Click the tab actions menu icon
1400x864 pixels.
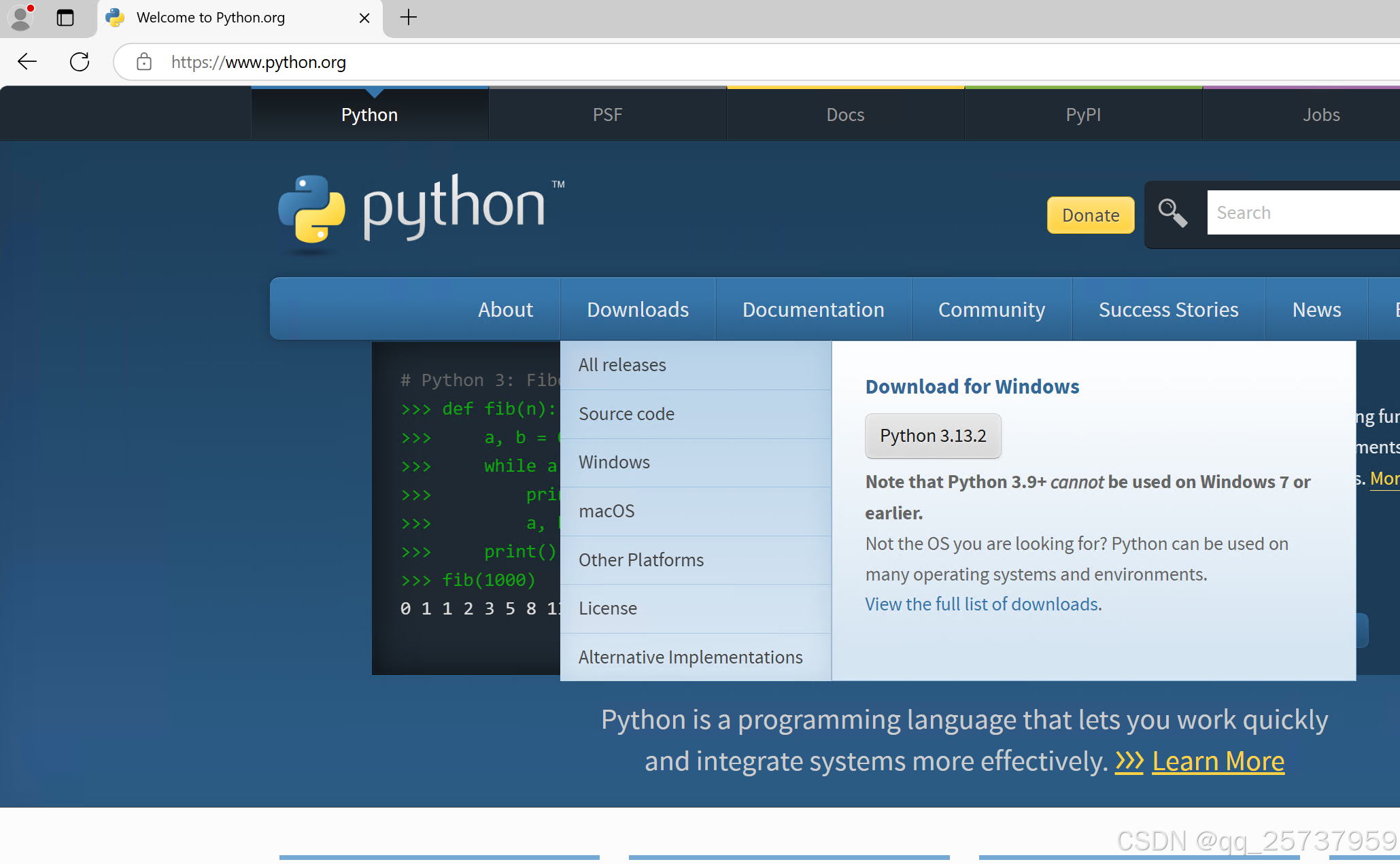(x=65, y=18)
